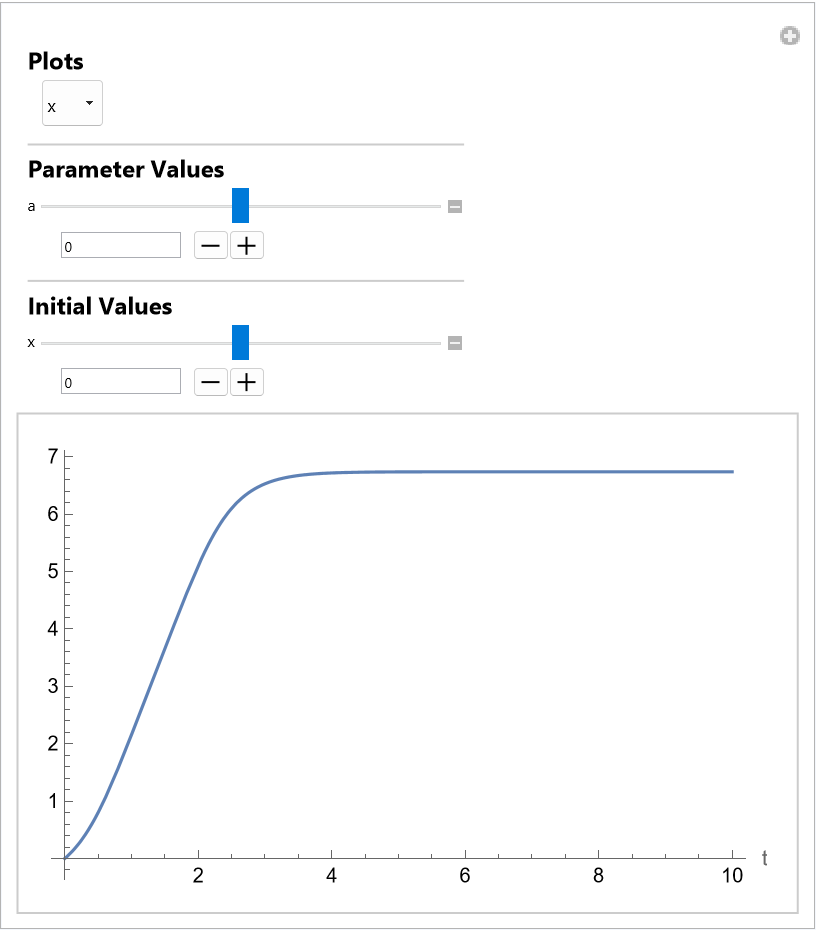Click the Initial Values section heading
Image resolution: width=816 pixels, height=934 pixels.
pyautogui.click(x=100, y=306)
